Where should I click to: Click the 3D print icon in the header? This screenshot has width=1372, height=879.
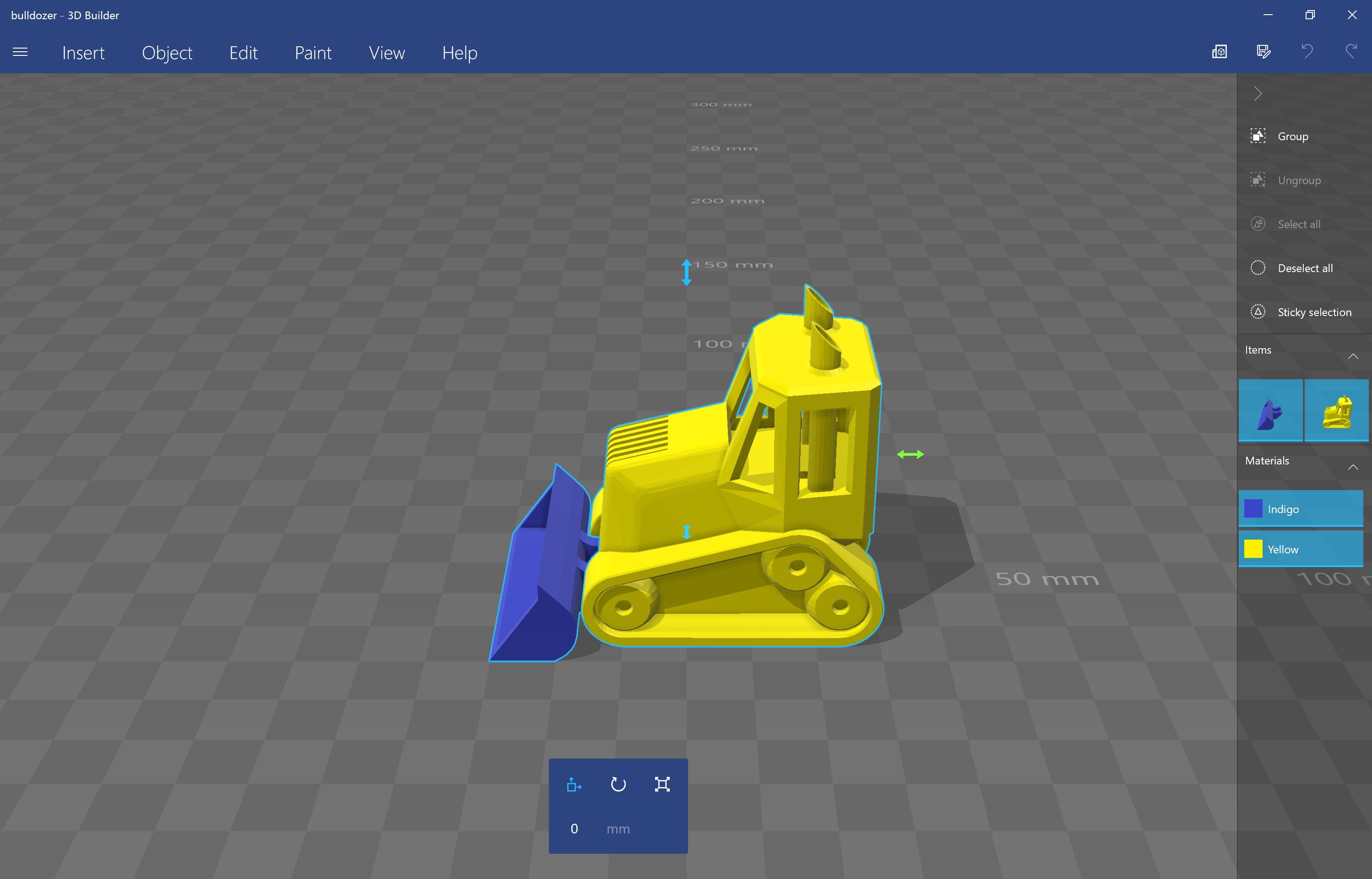pyautogui.click(x=1219, y=52)
